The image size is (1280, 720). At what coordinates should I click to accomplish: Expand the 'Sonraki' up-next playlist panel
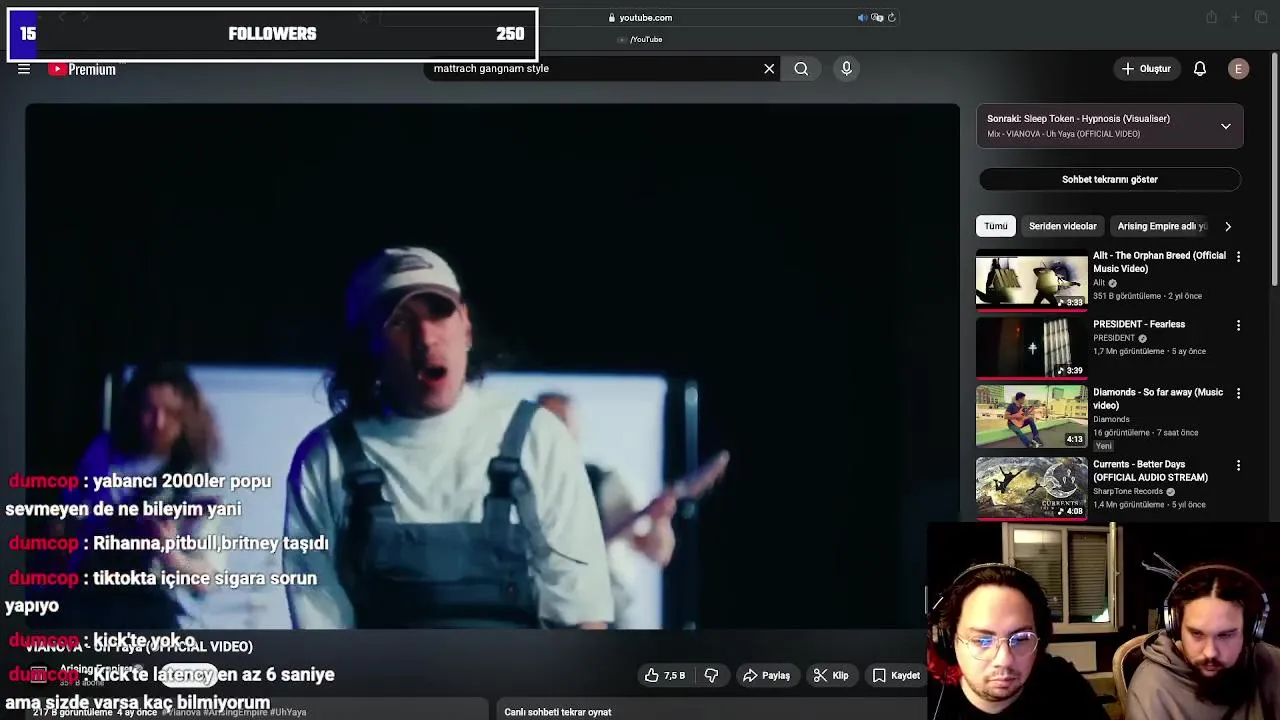click(x=1225, y=126)
